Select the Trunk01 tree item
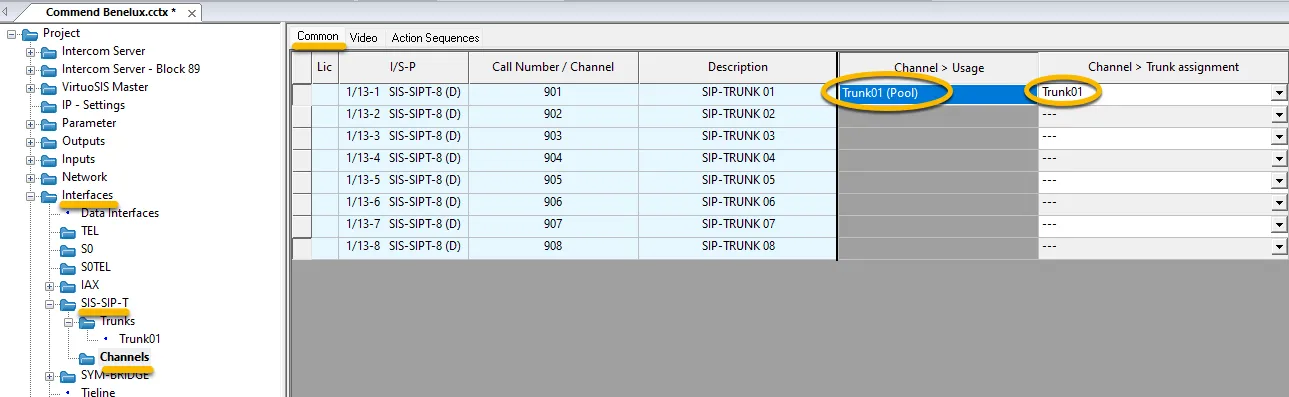 (140, 340)
